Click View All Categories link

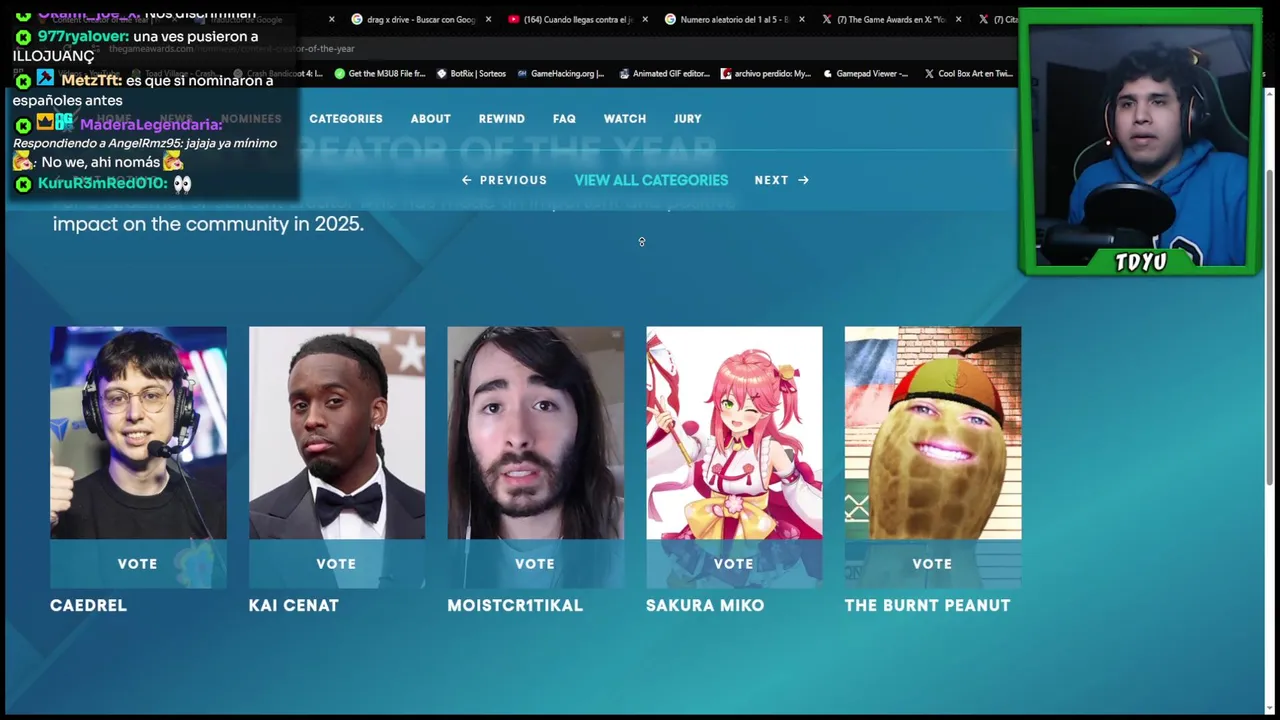[x=651, y=180]
